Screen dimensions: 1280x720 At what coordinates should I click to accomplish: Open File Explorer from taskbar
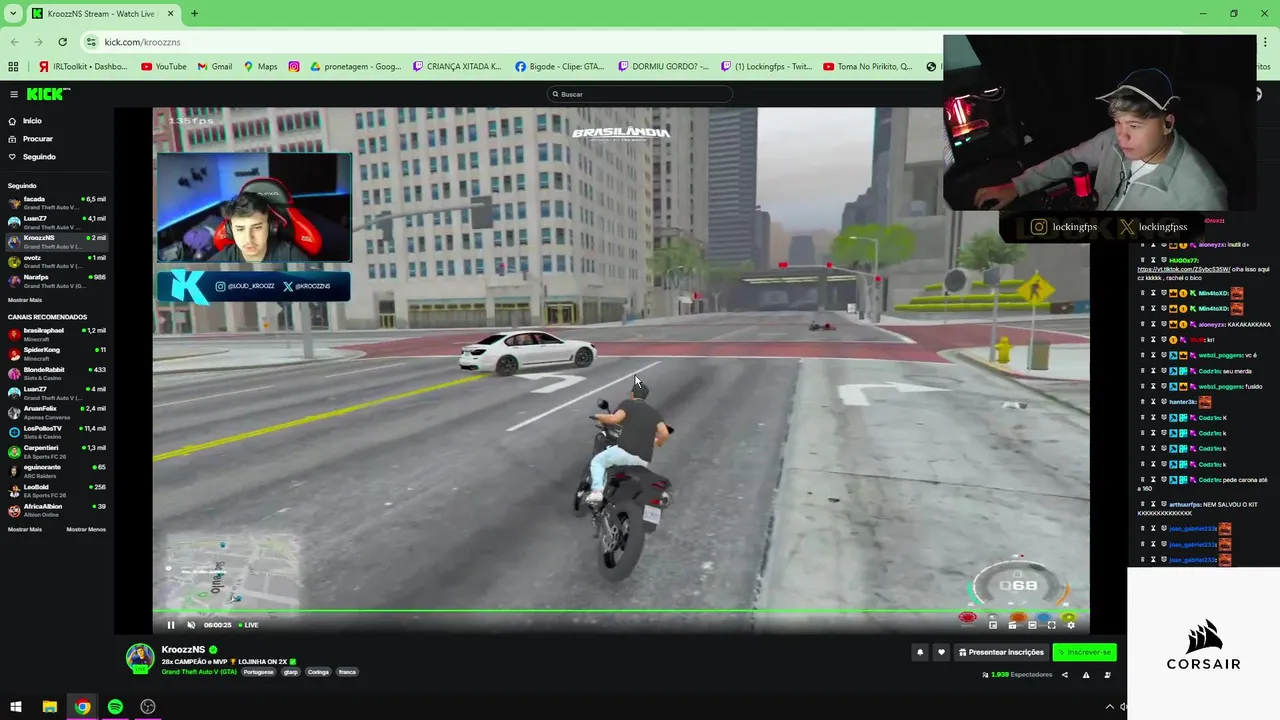click(49, 707)
